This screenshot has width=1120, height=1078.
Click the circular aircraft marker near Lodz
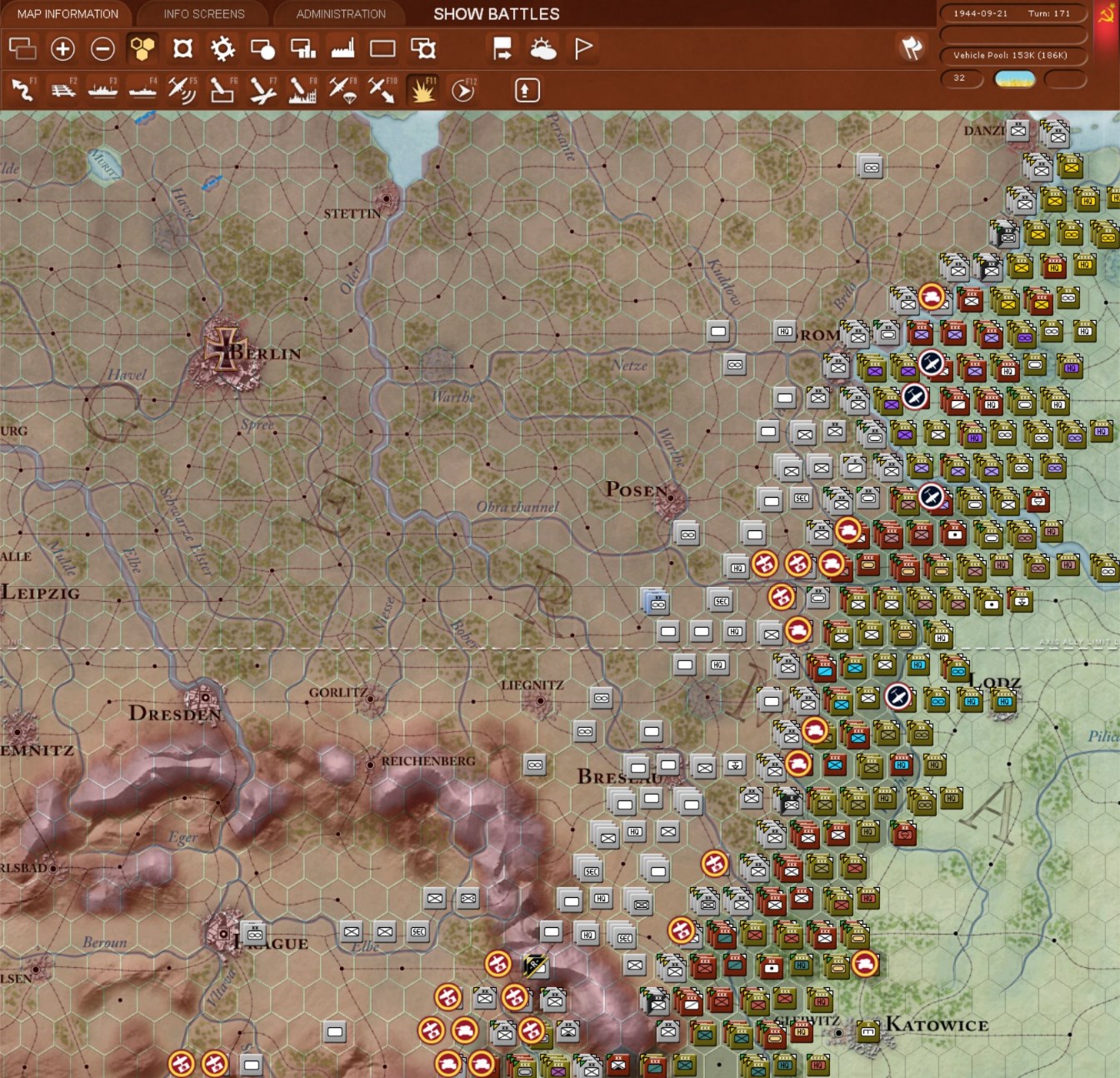click(898, 696)
